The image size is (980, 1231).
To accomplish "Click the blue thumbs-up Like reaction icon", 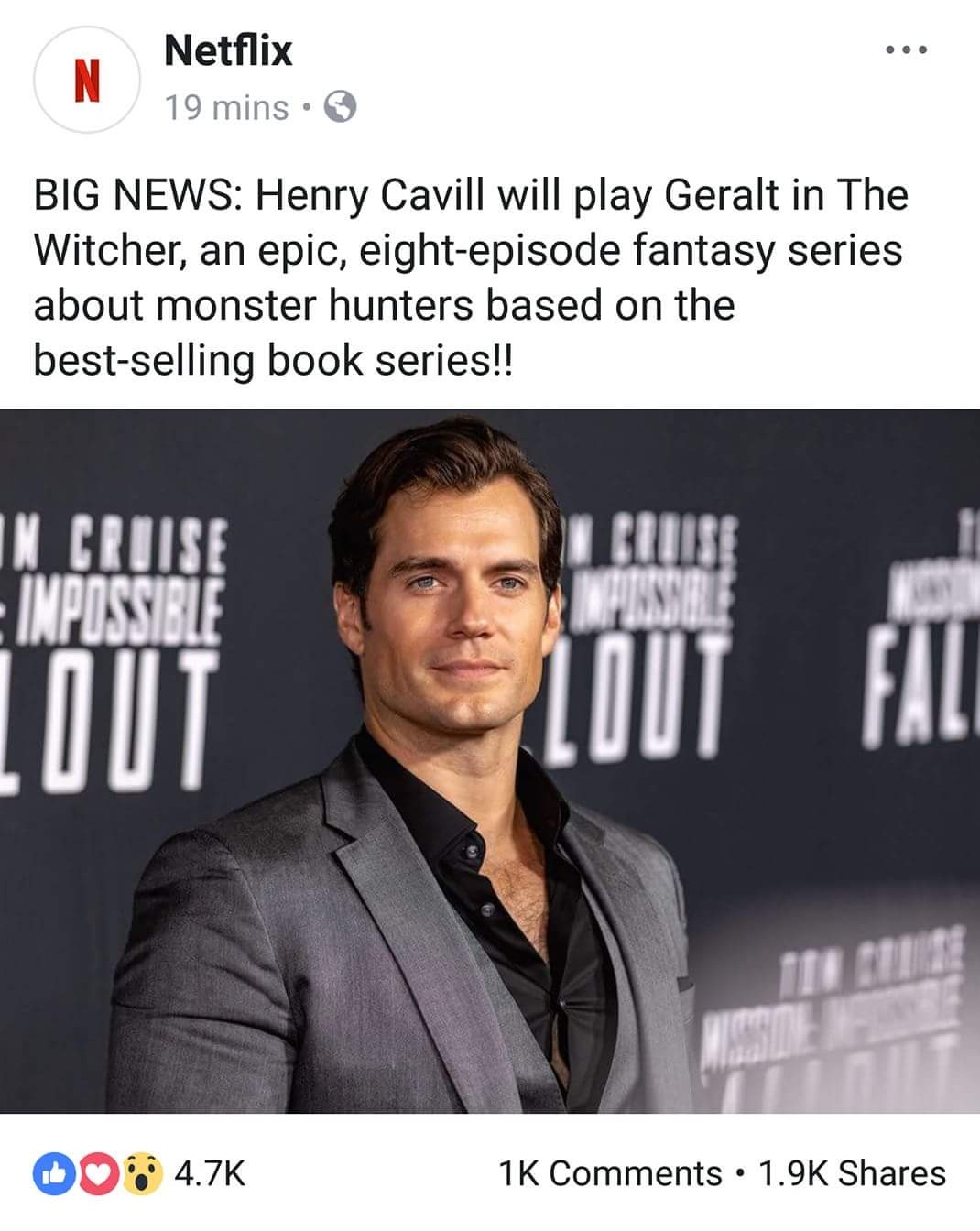I will [52, 1173].
